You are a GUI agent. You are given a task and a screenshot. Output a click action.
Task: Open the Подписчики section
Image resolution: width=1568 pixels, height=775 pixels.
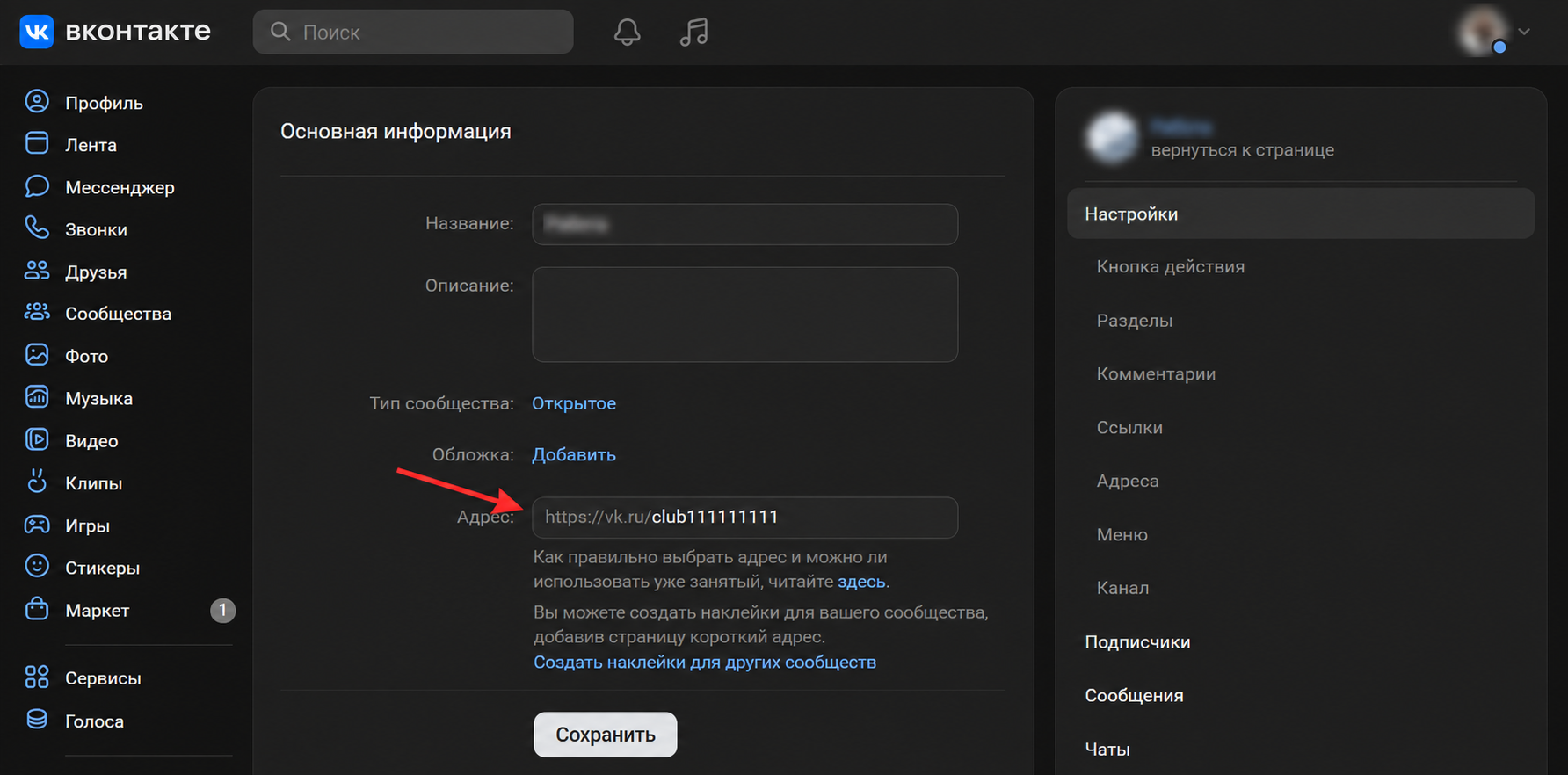pyautogui.click(x=1137, y=642)
